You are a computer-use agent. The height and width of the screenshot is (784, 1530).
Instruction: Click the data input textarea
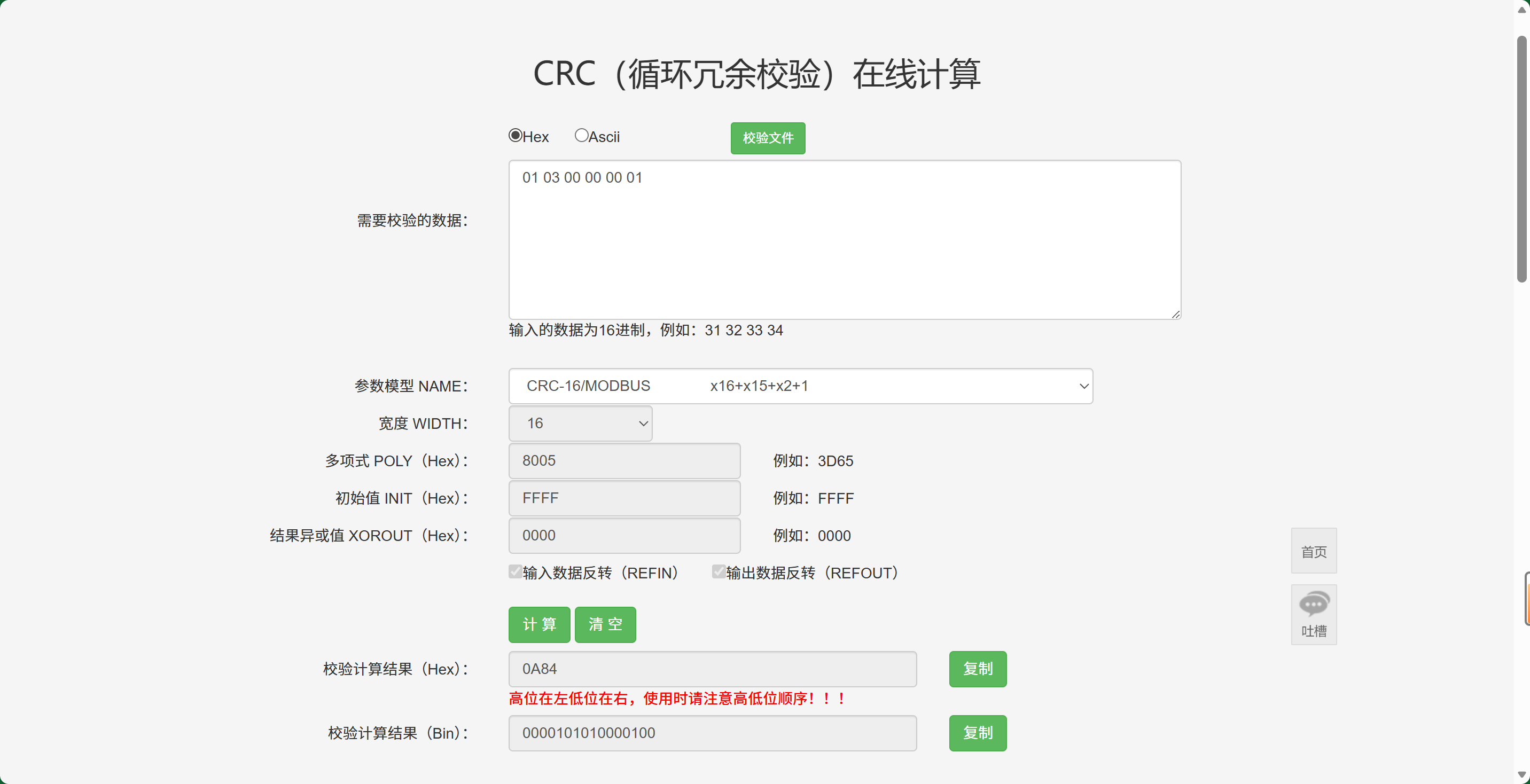click(x=844, y=239)
